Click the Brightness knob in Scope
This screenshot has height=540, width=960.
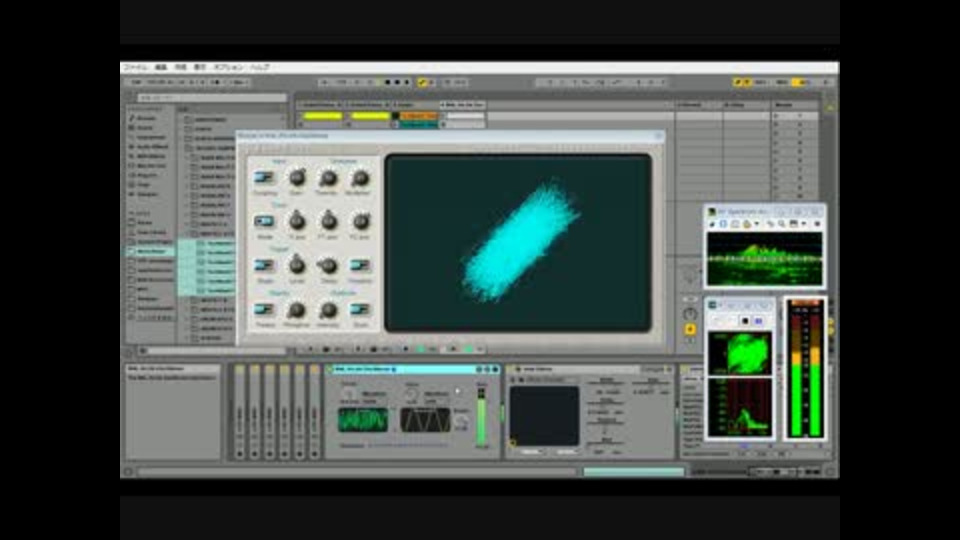pos(360,178)
